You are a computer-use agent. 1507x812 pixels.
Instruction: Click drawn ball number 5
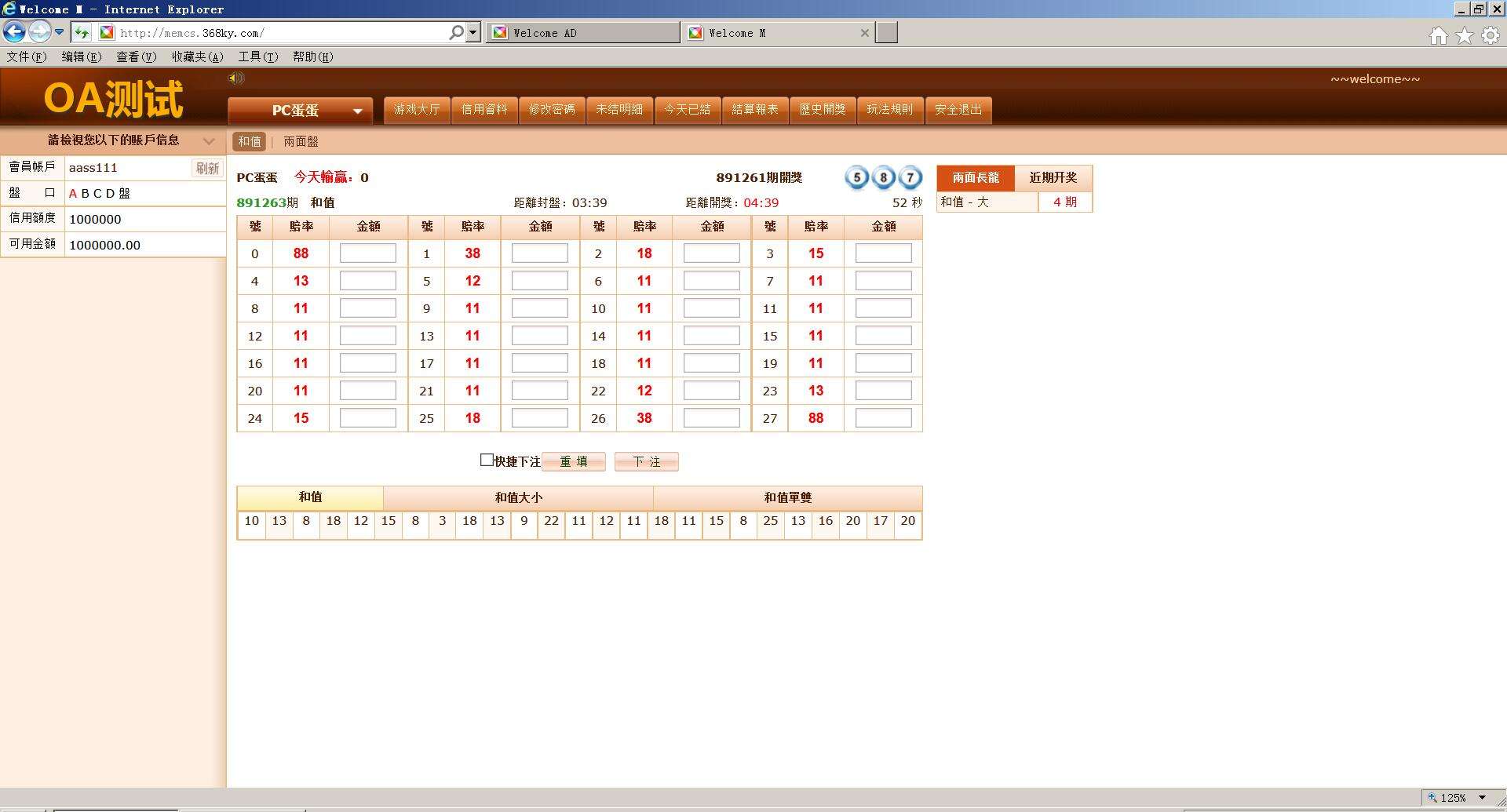(857, 177)
